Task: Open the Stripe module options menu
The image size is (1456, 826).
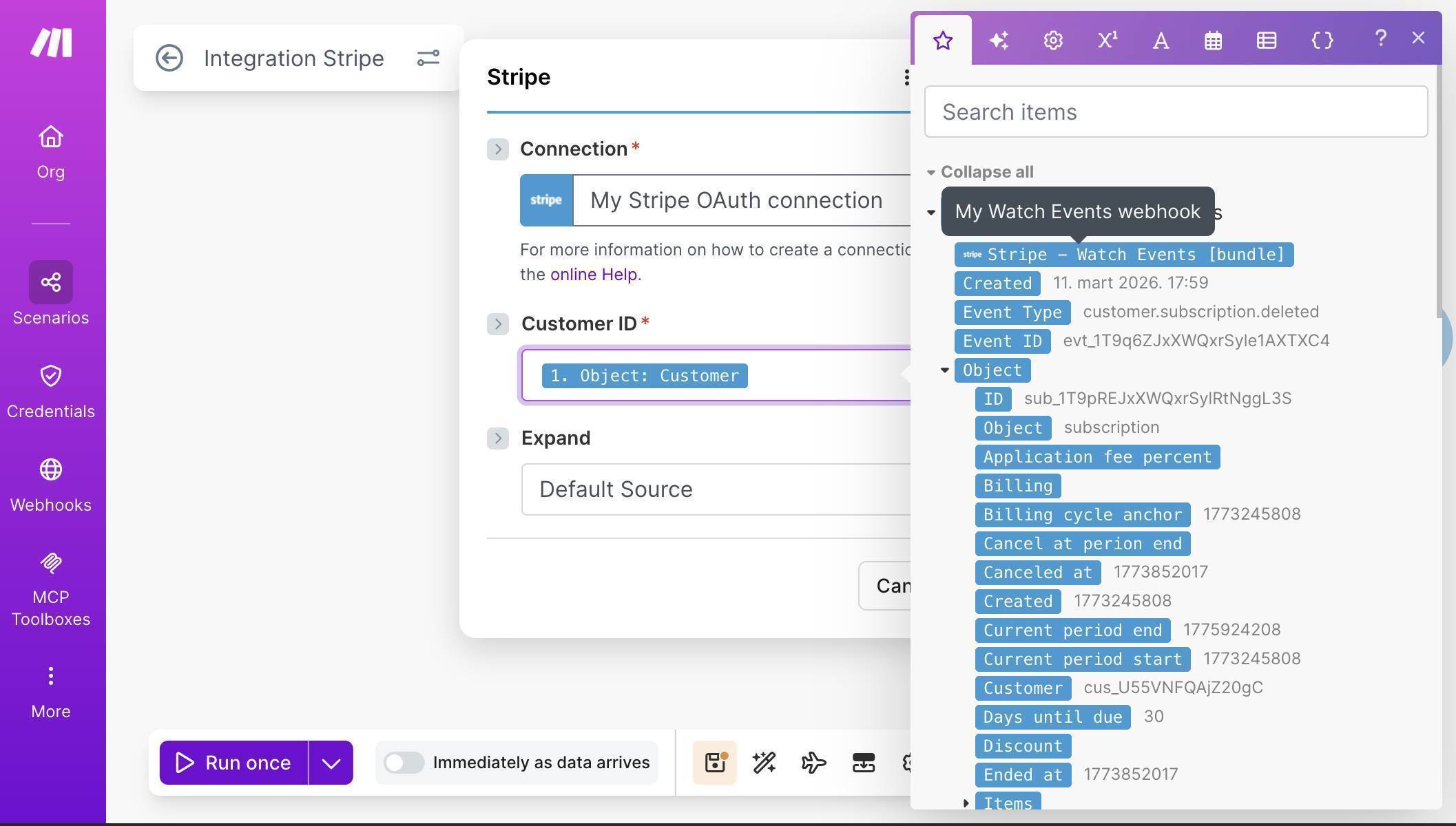Action: (x=906, y=77)
